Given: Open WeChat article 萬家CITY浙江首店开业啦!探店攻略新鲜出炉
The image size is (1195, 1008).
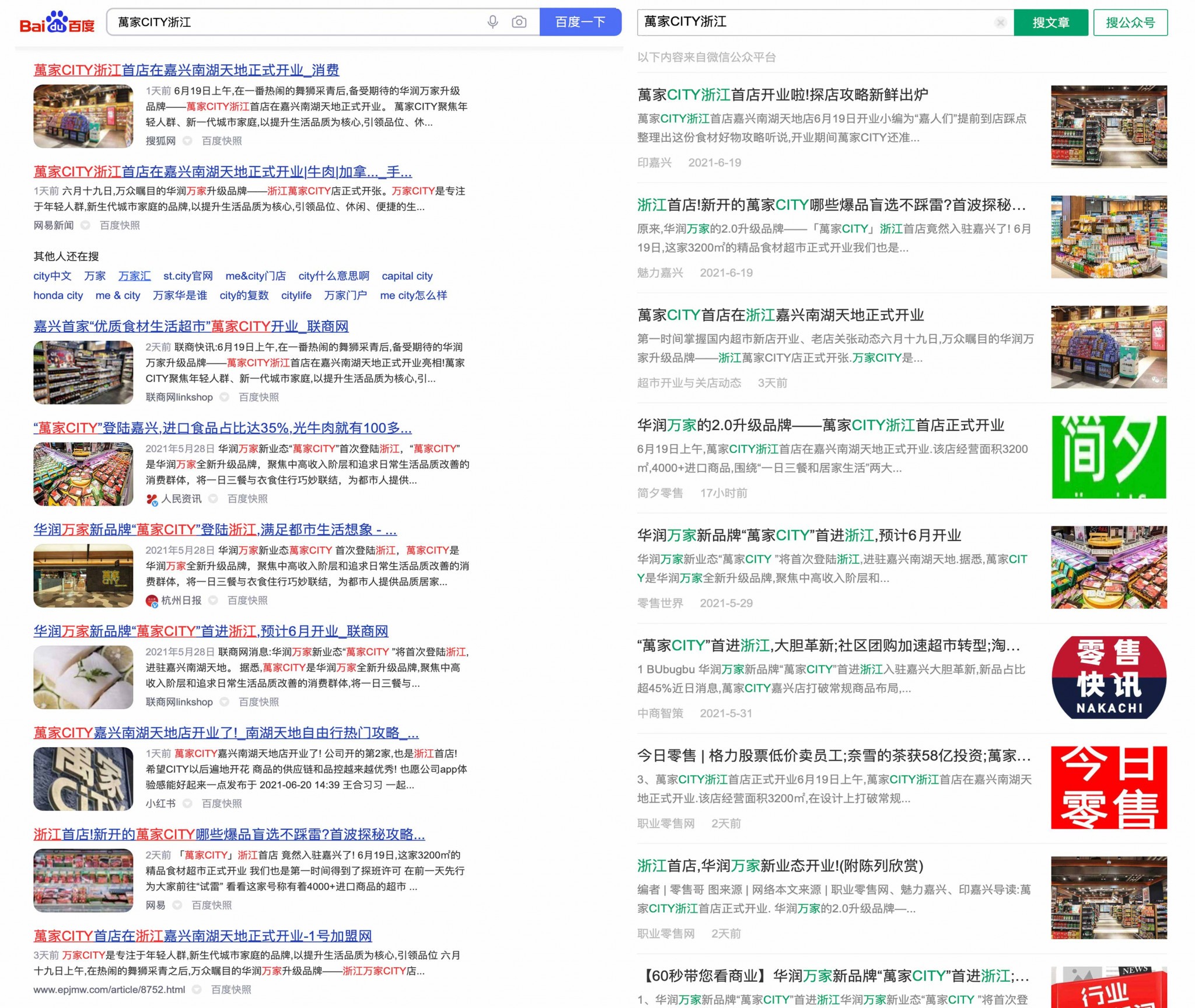Looking at the screenshot, I should [782, 95].
